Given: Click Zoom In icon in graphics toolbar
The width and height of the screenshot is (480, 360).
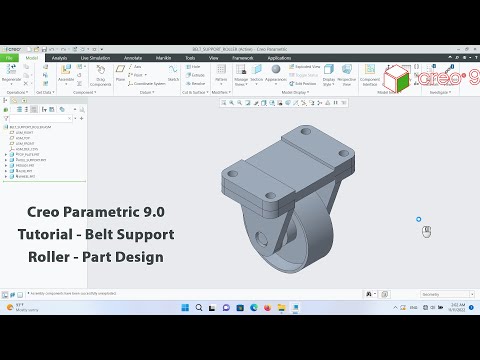Looking at the screenshot, I should point(232,103).
